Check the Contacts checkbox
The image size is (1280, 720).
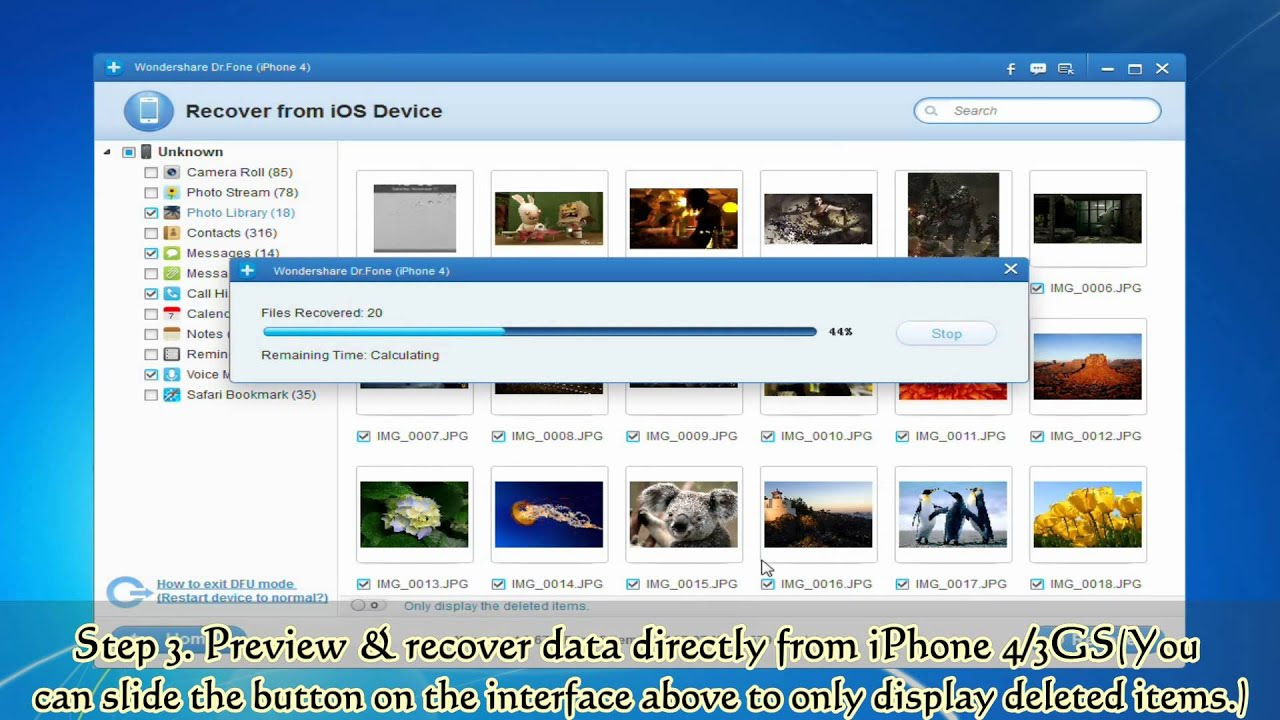click(151, 233)
